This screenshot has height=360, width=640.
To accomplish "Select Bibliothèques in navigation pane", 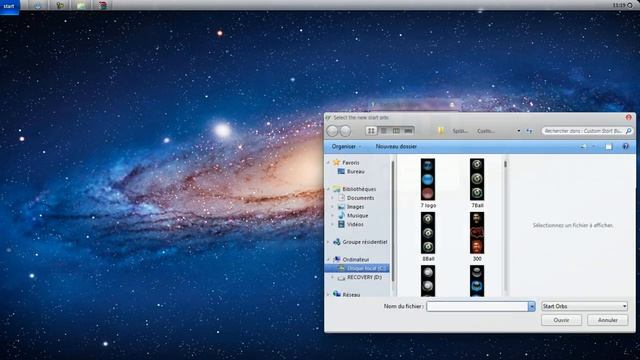I will [359, 189].
